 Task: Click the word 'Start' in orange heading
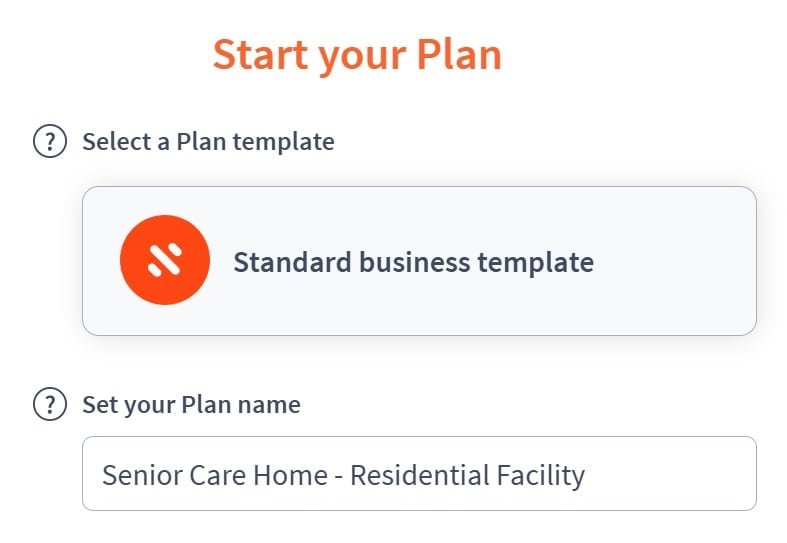click(x=260, y=54)
